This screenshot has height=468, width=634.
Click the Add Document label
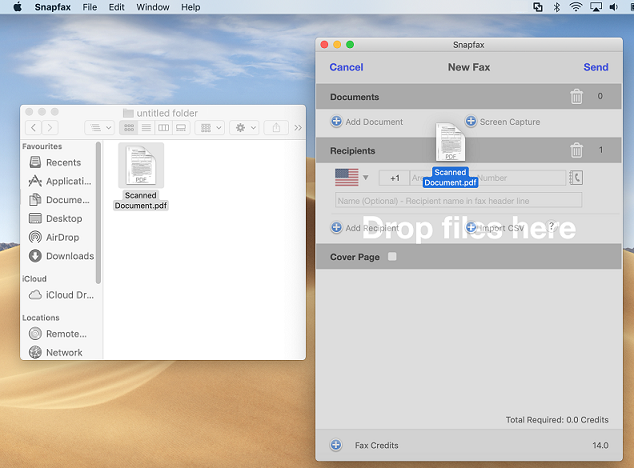[x=374, y=122]
